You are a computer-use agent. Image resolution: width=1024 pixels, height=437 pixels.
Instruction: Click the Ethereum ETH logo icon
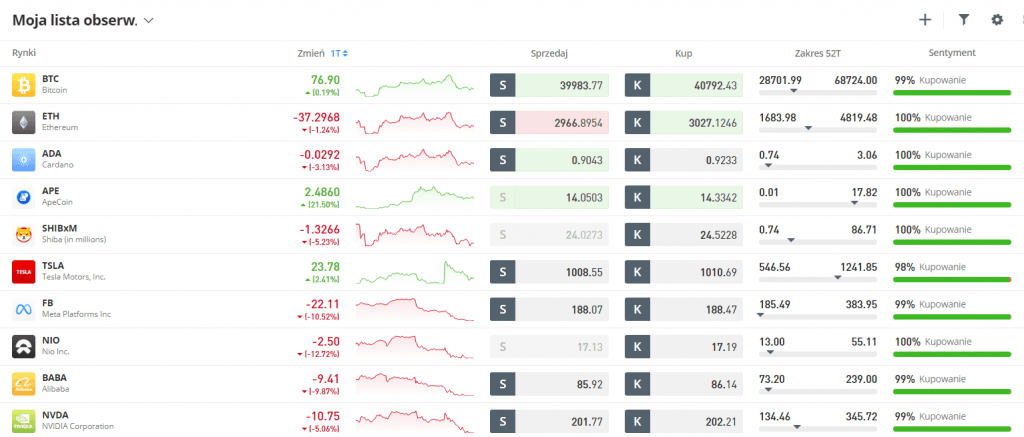(24, 123)
